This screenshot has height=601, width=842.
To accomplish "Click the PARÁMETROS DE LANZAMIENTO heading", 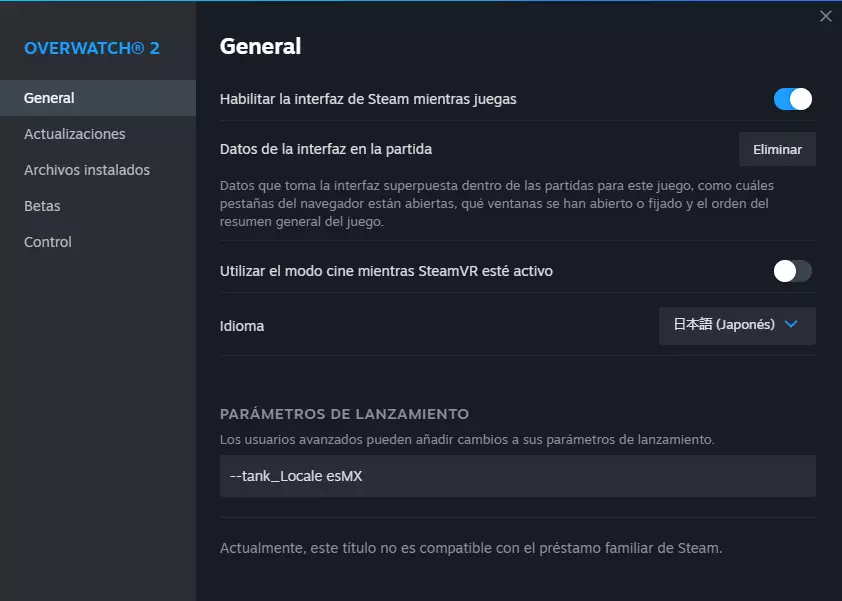I will click(344, 414).
